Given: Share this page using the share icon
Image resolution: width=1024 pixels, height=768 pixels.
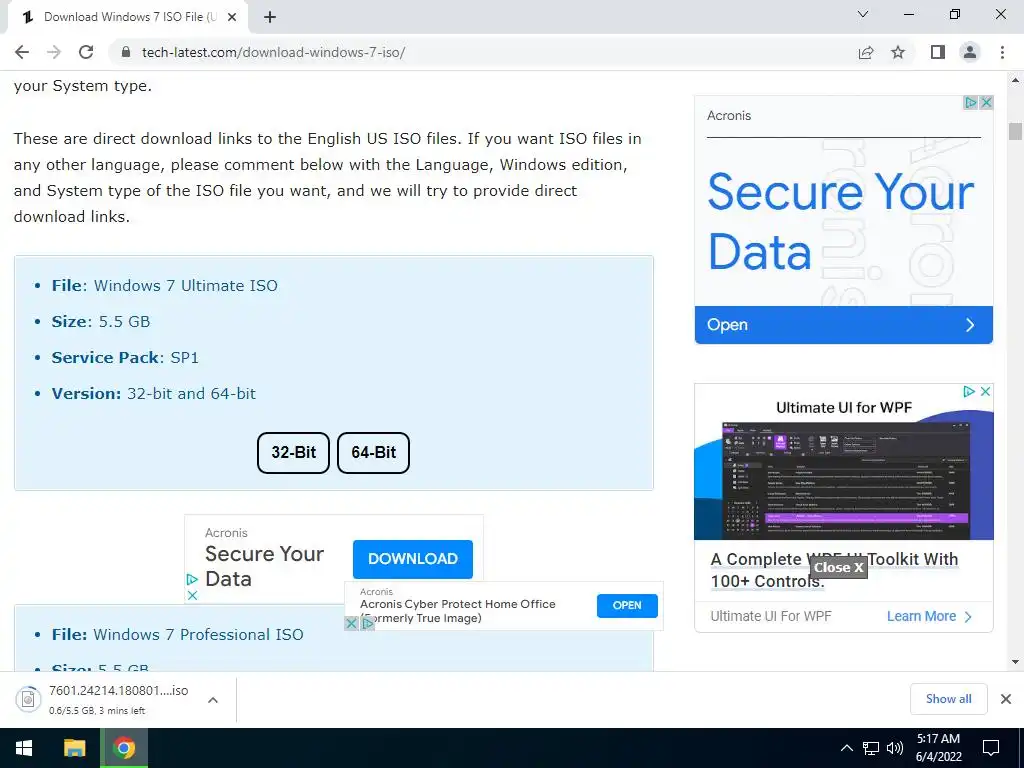Looking at the screenshot, I should 866,52.
